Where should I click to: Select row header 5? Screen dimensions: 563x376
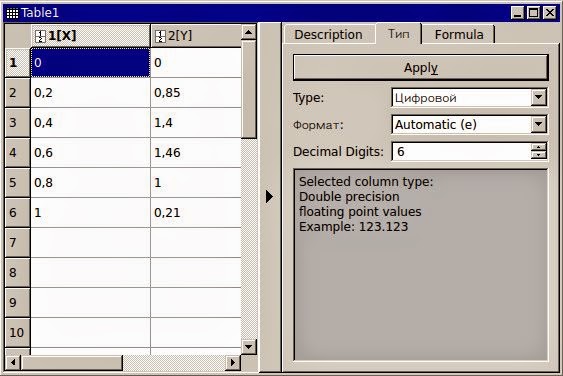[x=18, y=183]
